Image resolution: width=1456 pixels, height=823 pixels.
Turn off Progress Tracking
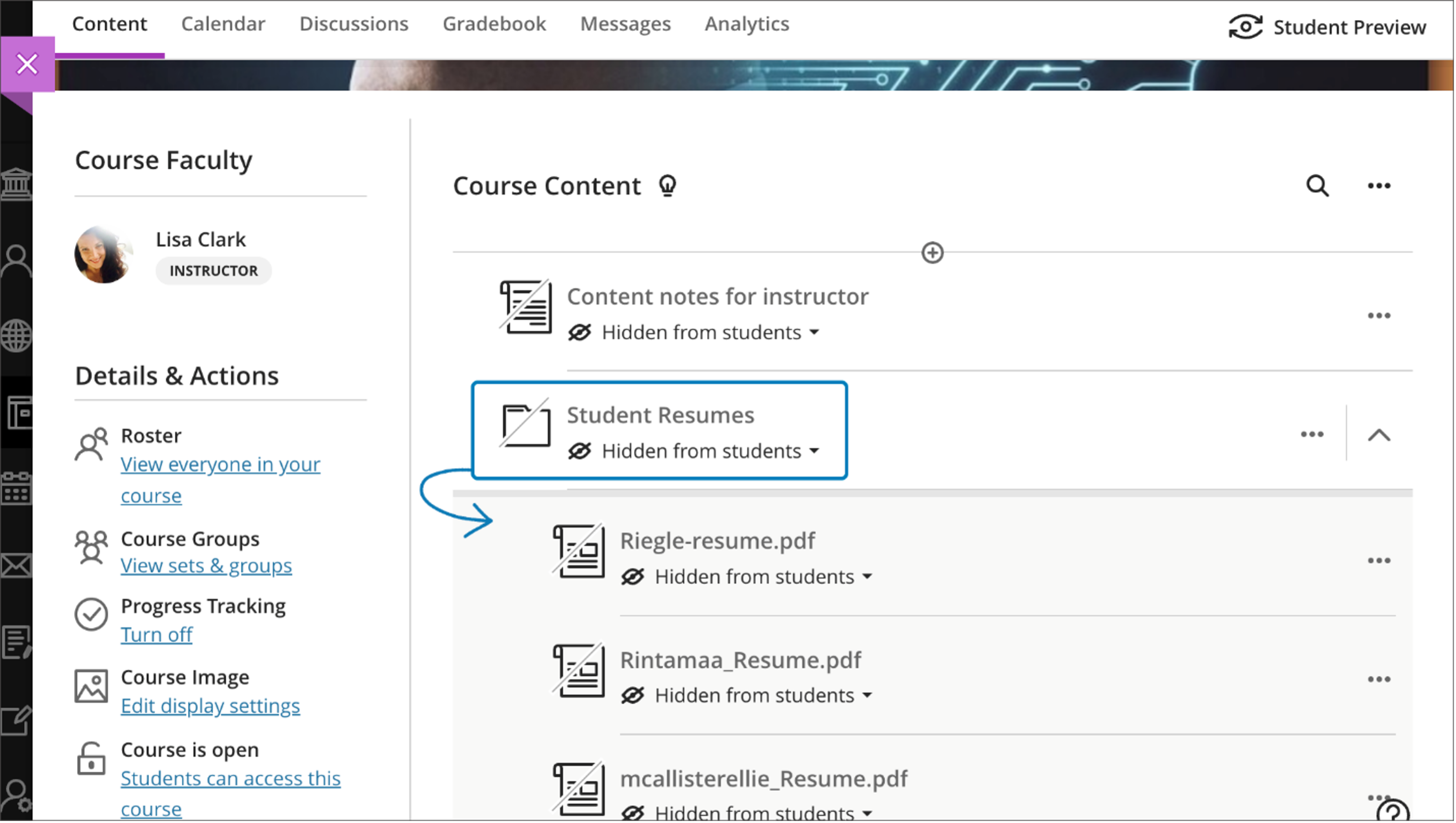click(156, 635)
